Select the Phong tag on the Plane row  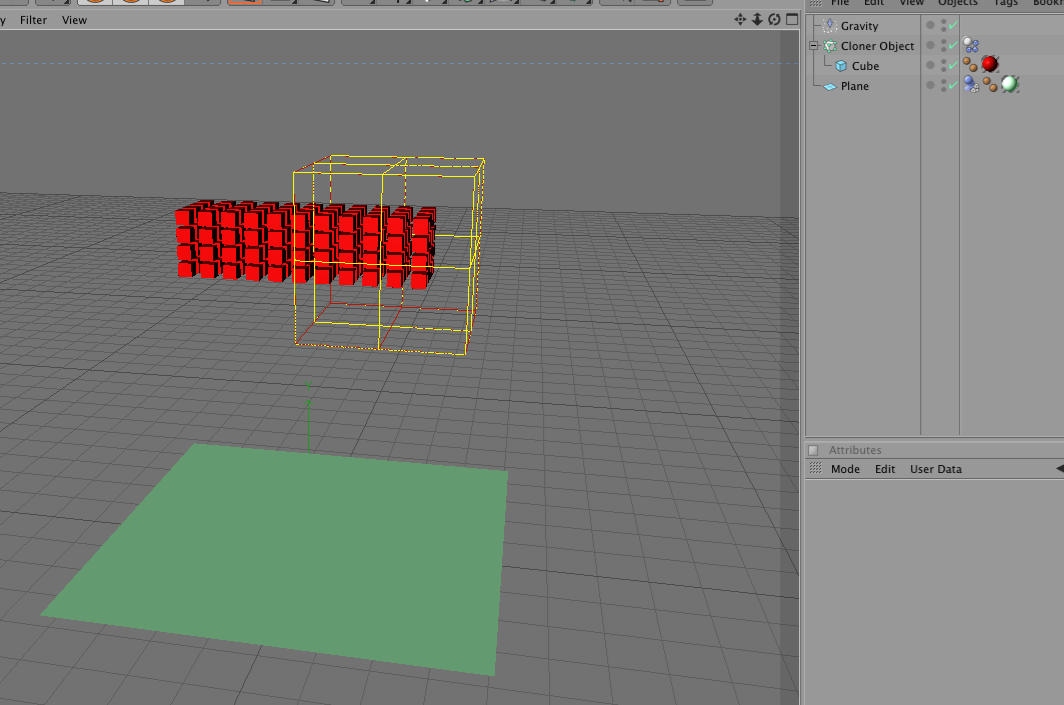[991, 85]
